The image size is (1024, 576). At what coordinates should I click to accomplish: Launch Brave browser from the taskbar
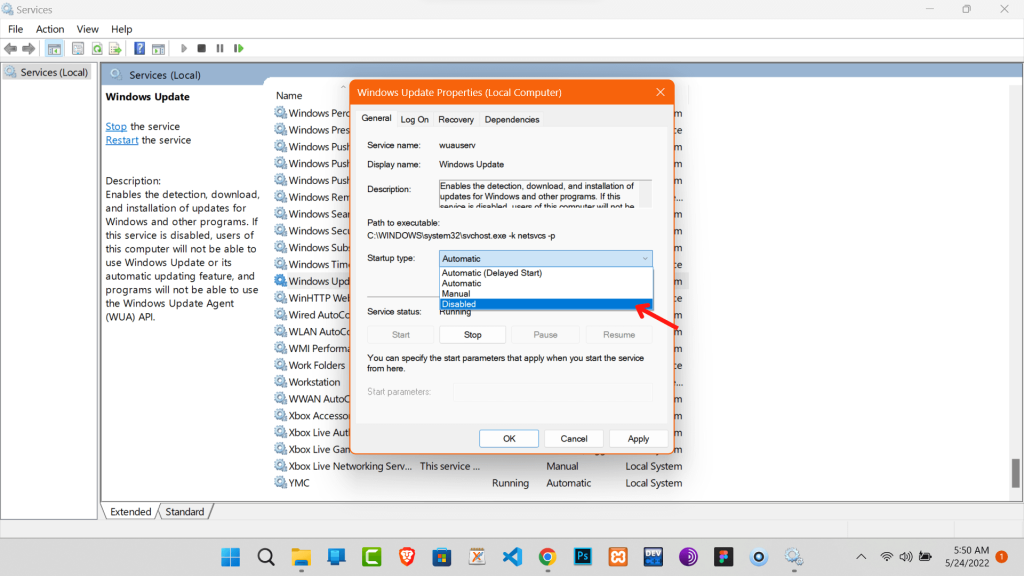407,557
